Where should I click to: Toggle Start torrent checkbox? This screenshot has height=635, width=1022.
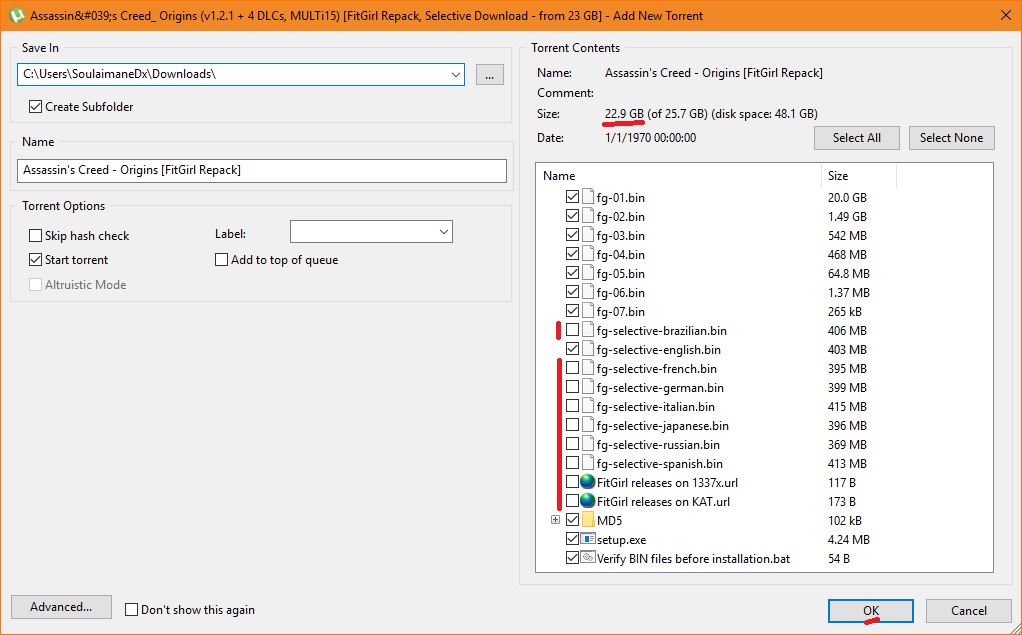click(x=35, y=259)
